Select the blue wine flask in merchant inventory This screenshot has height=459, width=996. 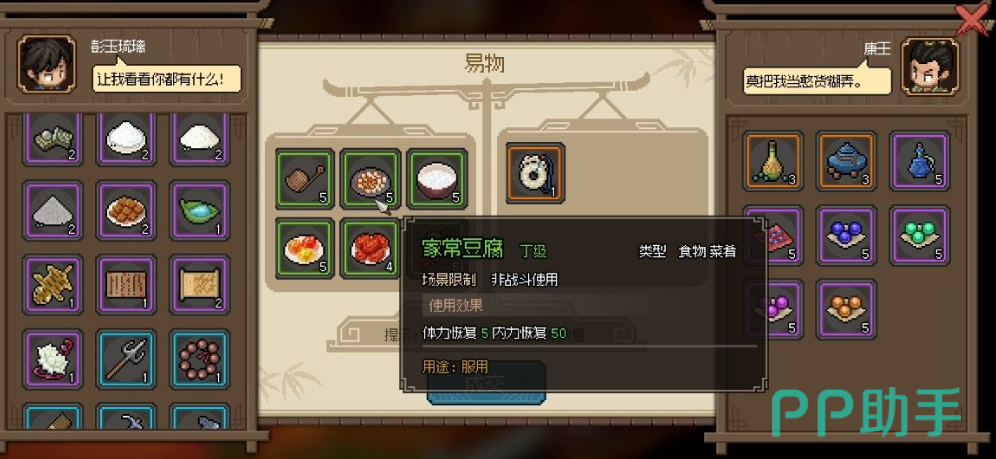click(x=919, y=161)
